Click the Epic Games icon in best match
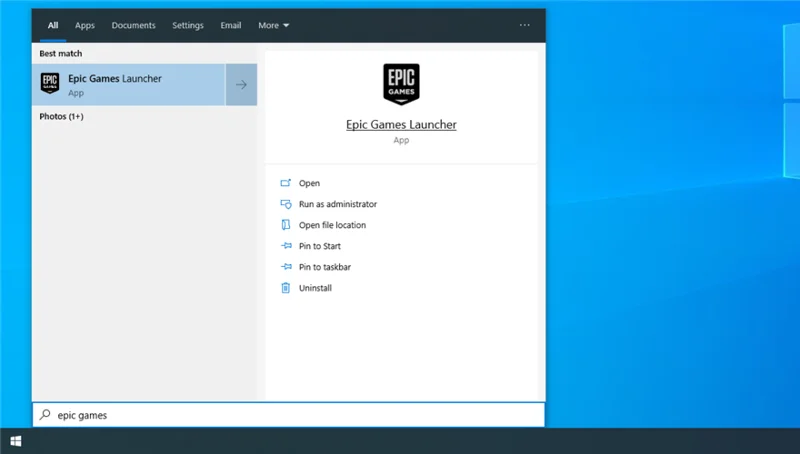Image resolution: width=800 pixels, height=454 pixels. 50,83
